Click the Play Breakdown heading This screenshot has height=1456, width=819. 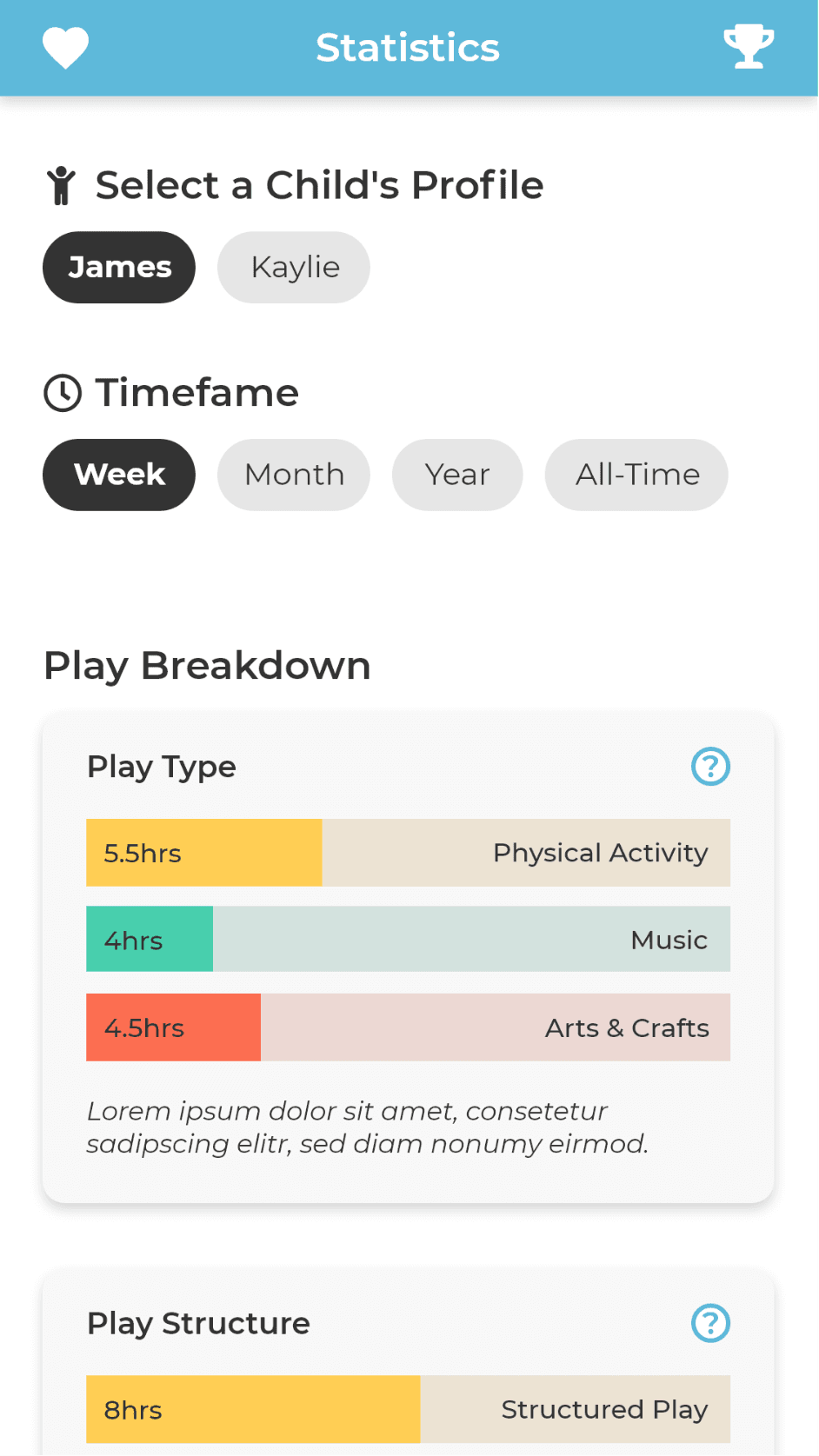point(207,666)
